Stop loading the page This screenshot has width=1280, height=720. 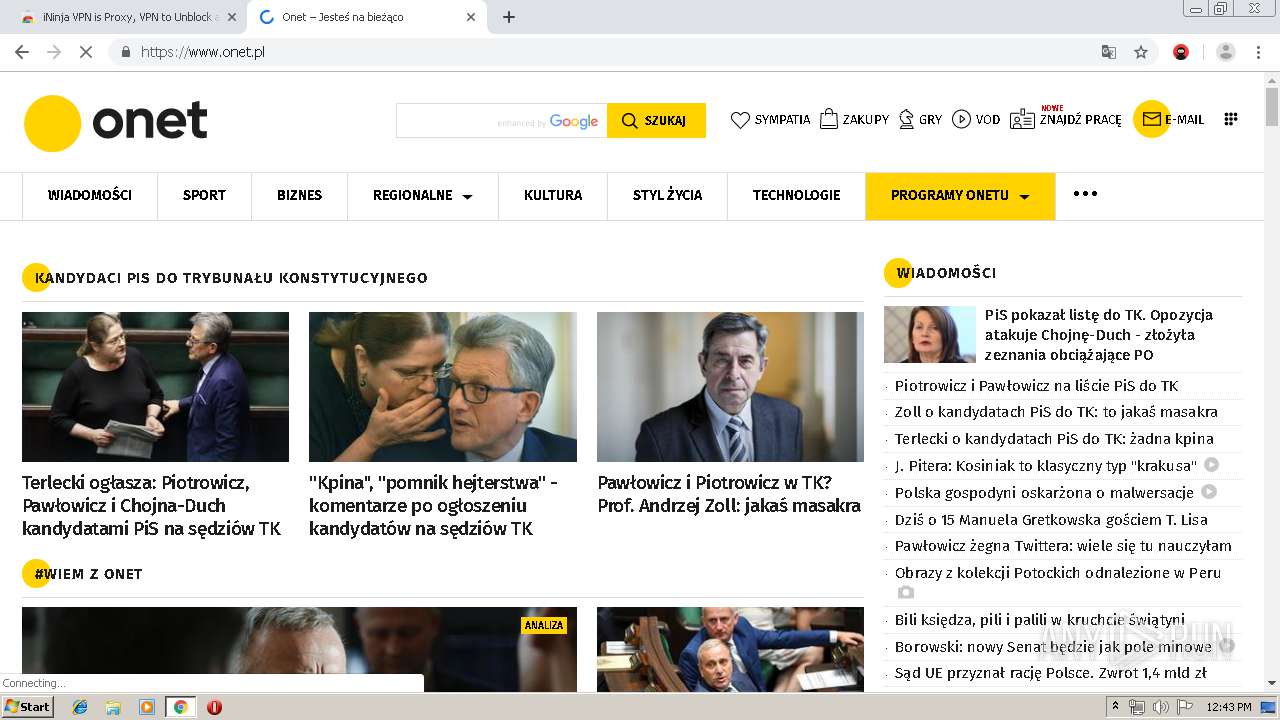pos(86,52)
